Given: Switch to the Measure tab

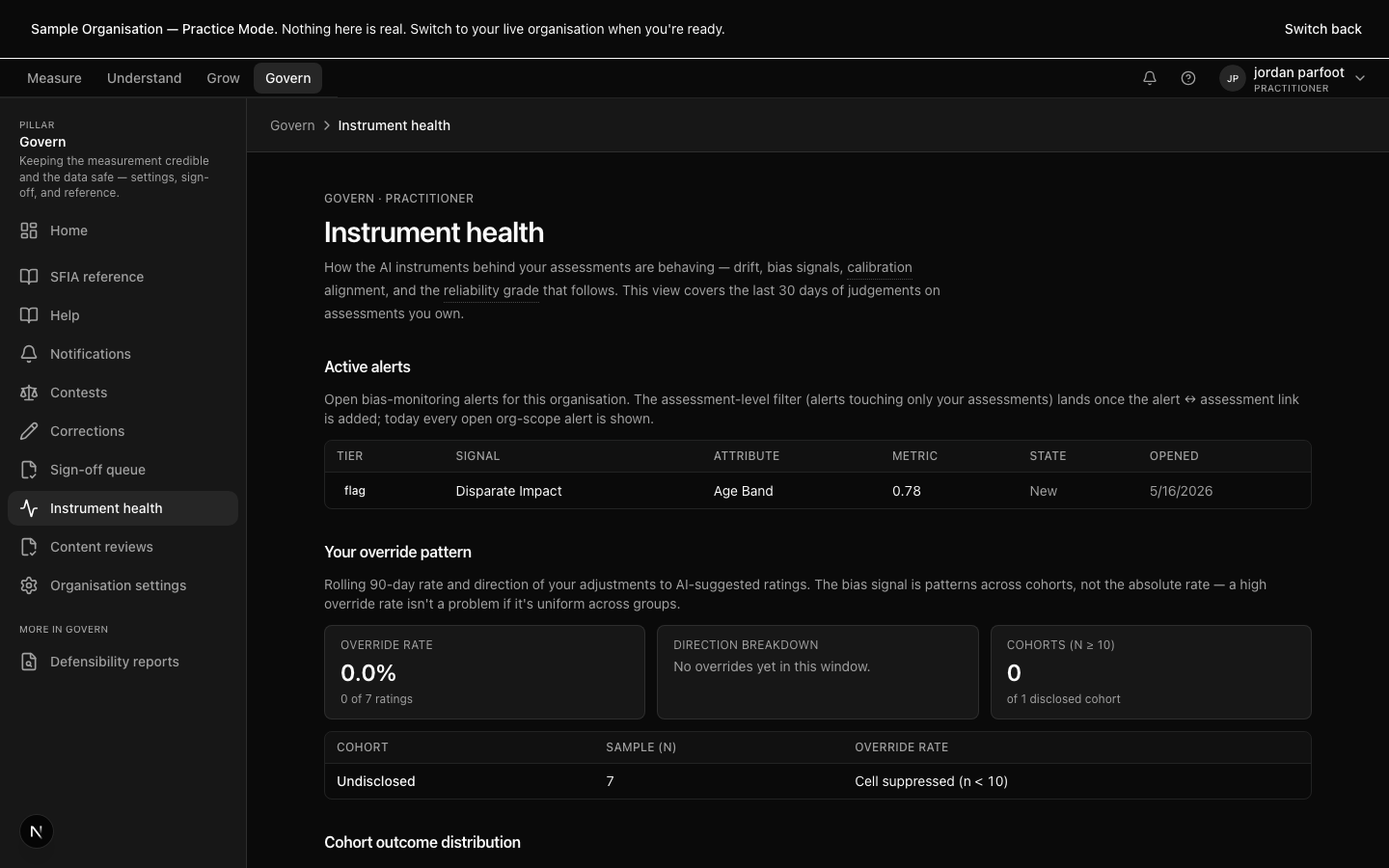Looking at the screenshot, I should pyautogui.click(x=54, y=78).
